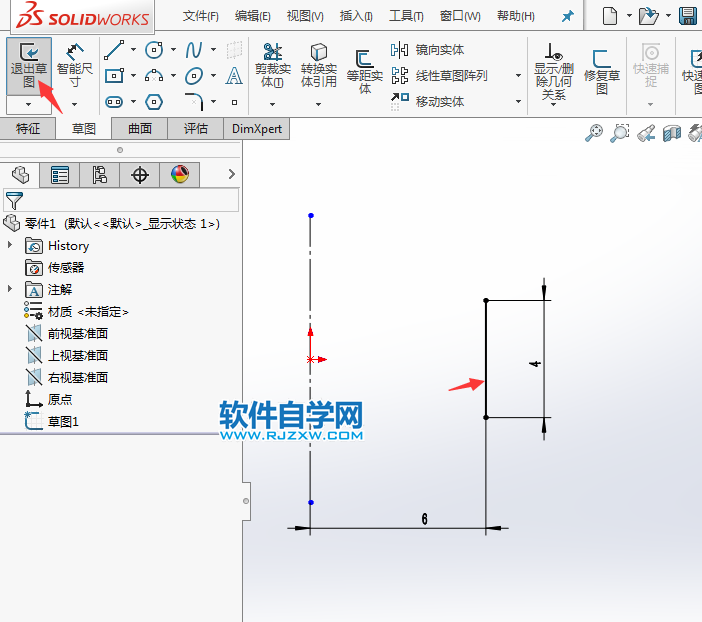Switch to the DimXpert ribbon tab
Image resolution: width=702 pixels, height=622 pixels.
pyautogui.click(x=257, y=129)
